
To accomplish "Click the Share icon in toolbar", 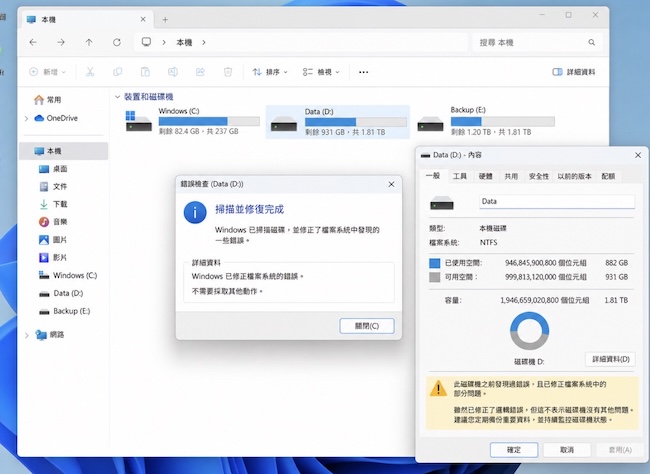I will pos(200,72).
